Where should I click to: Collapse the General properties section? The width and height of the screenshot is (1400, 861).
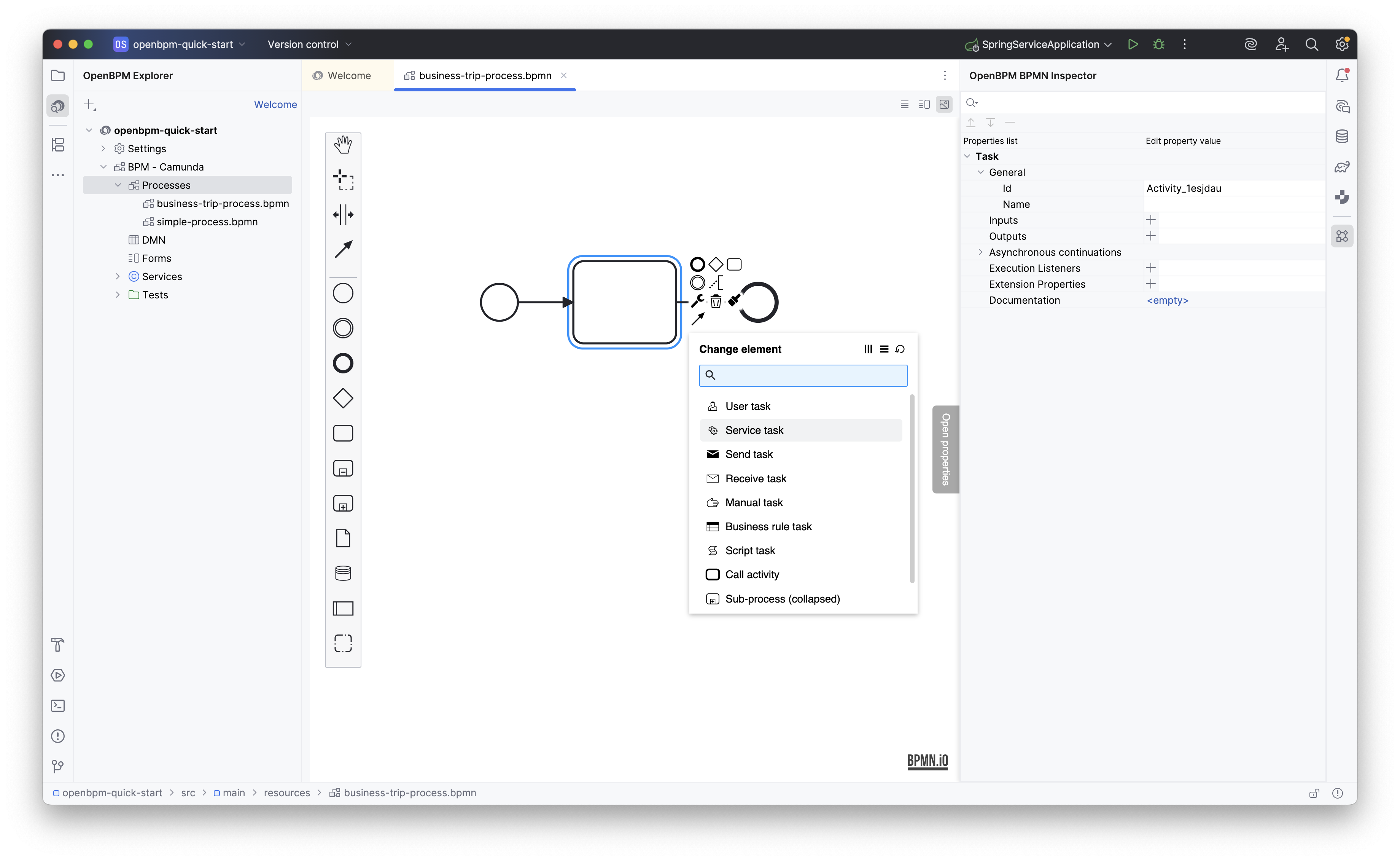click(980, 172)
